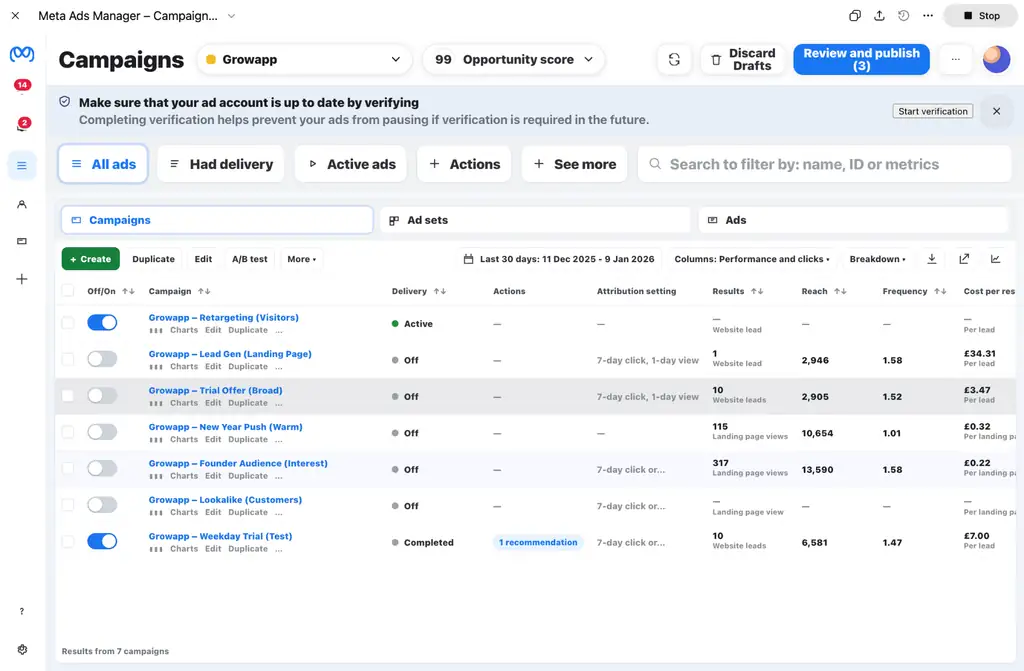Select the Had delivery filter tab
1024x671 pixels.
221,164
